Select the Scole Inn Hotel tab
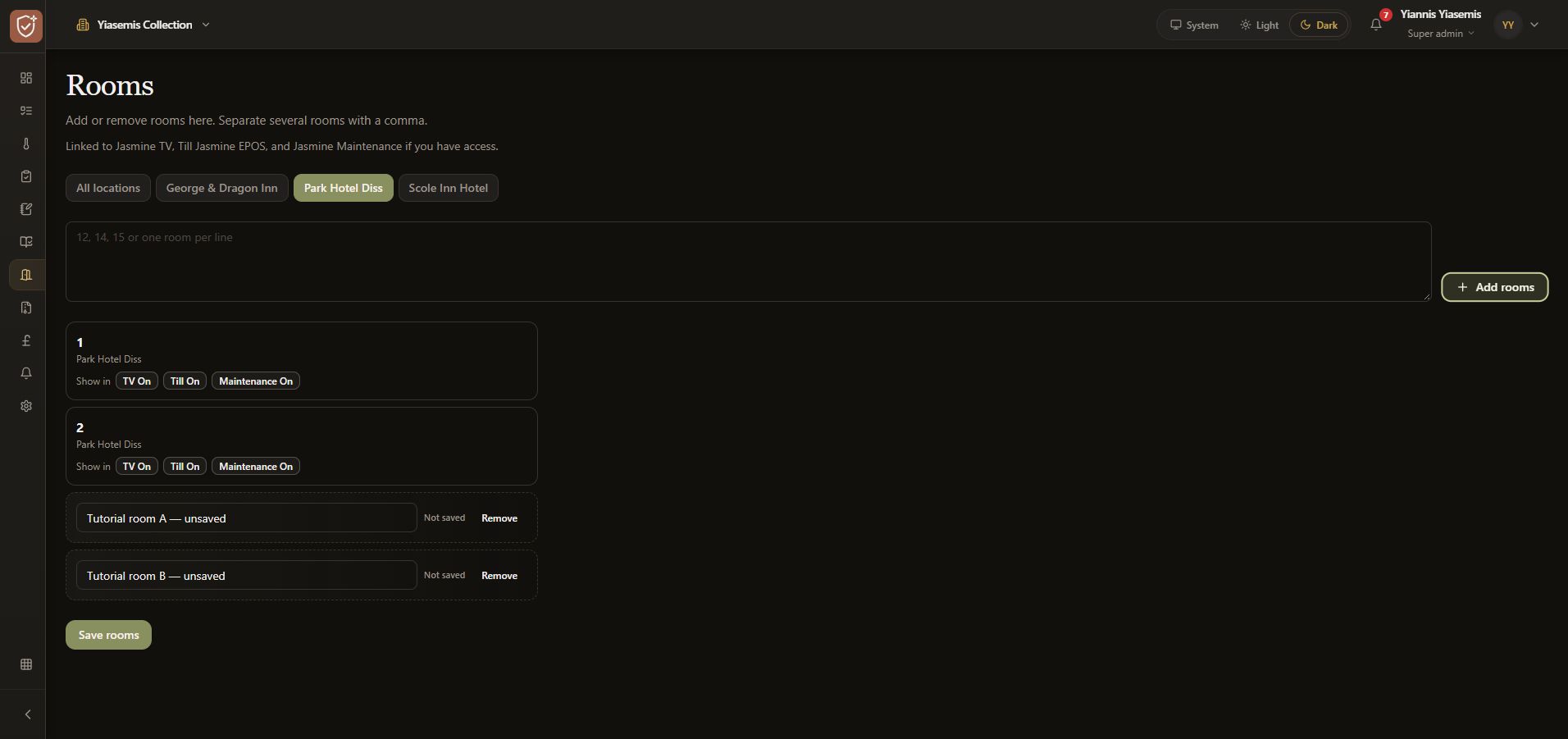This screenshot has height=739, width=1568. (x=449, y=188)
